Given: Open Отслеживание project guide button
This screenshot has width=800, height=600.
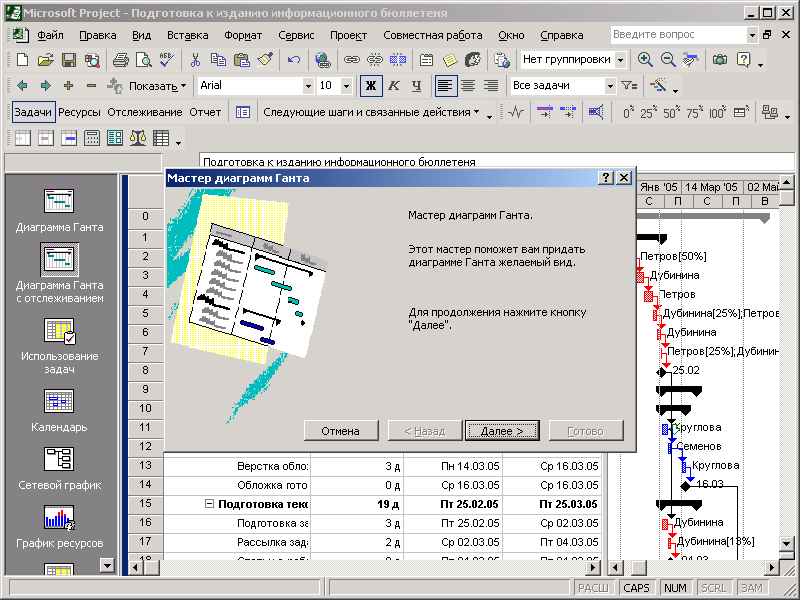Looking at the screenshot, I should tap(144, 112).
